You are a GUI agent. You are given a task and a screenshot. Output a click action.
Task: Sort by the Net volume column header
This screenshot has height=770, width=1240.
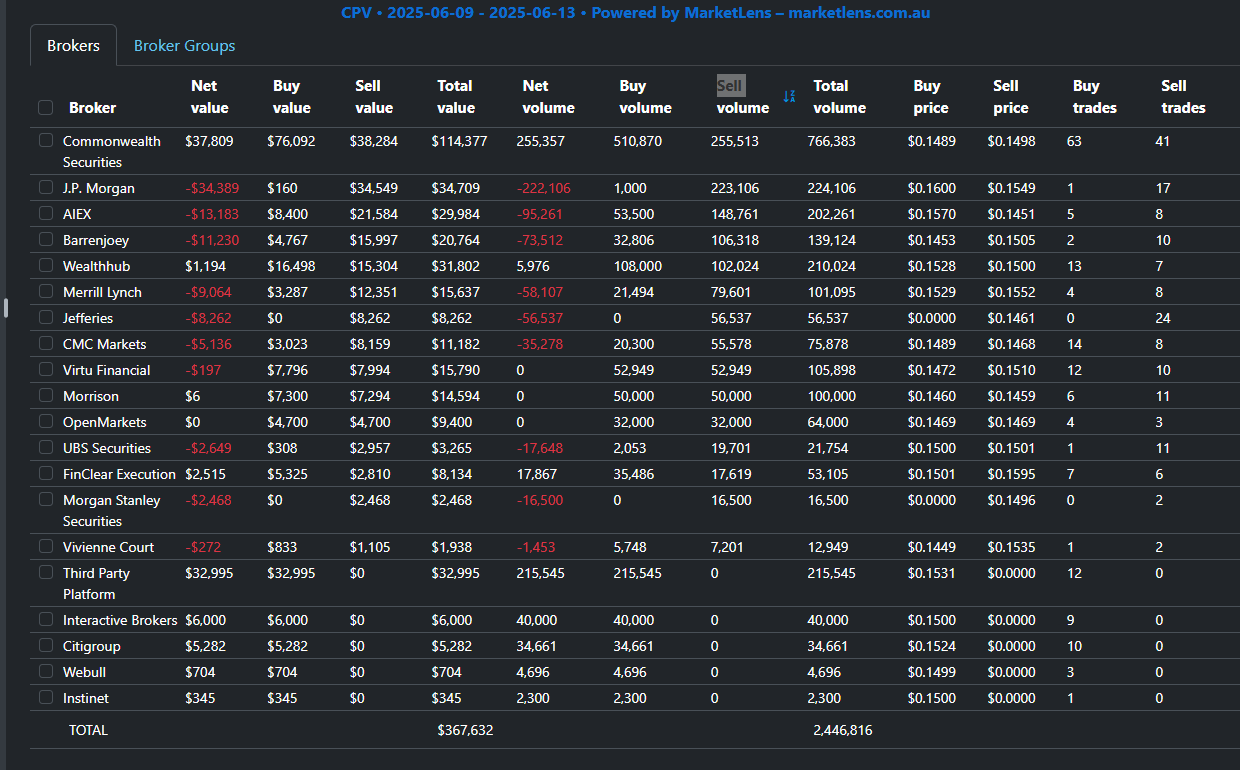(548, 97)
